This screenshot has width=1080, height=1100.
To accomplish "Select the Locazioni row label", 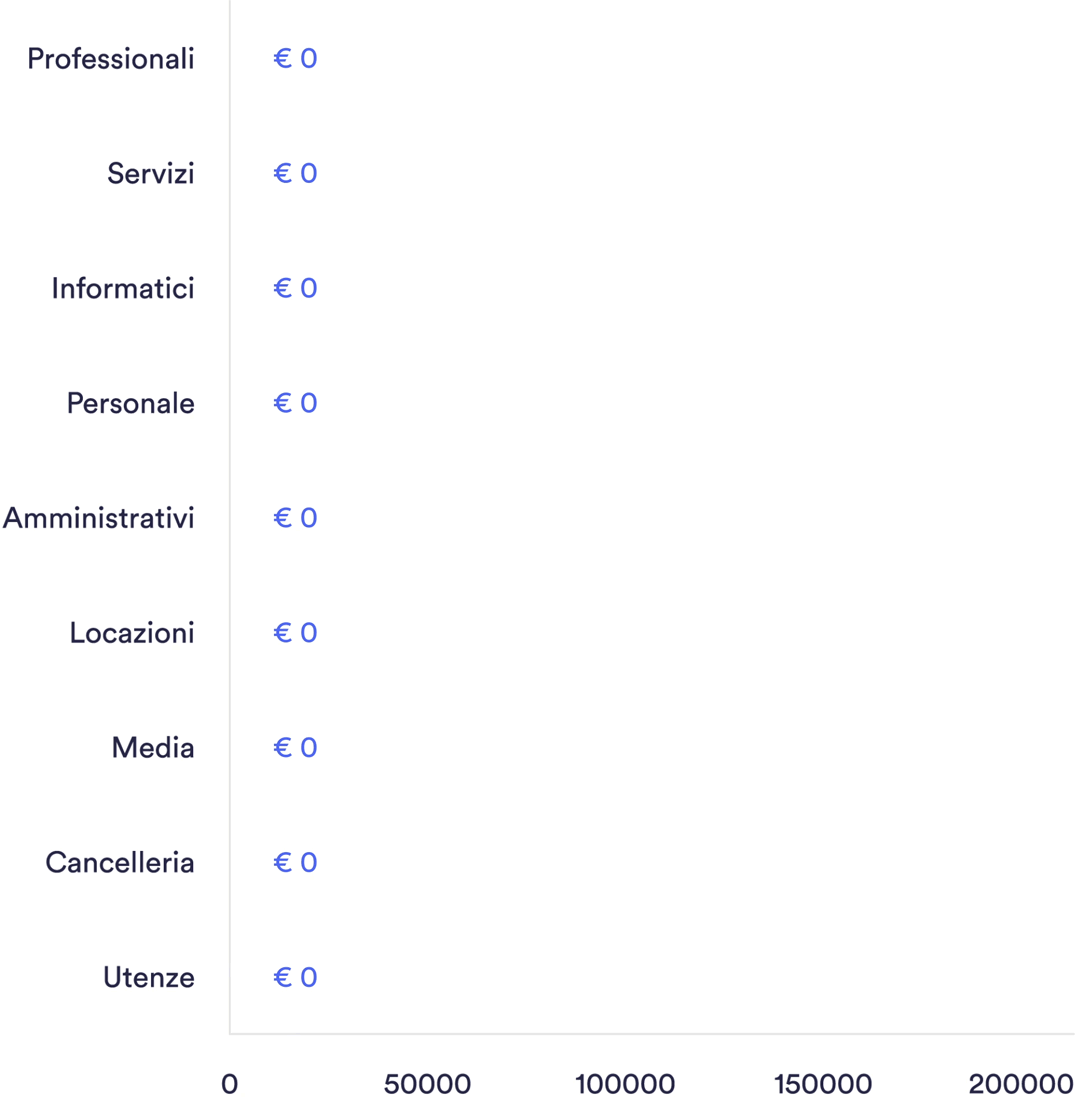I will (132, 633).
